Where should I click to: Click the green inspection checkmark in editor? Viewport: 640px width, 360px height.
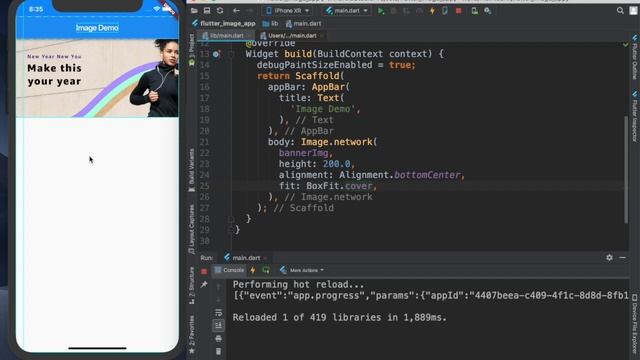coord(625,44)
